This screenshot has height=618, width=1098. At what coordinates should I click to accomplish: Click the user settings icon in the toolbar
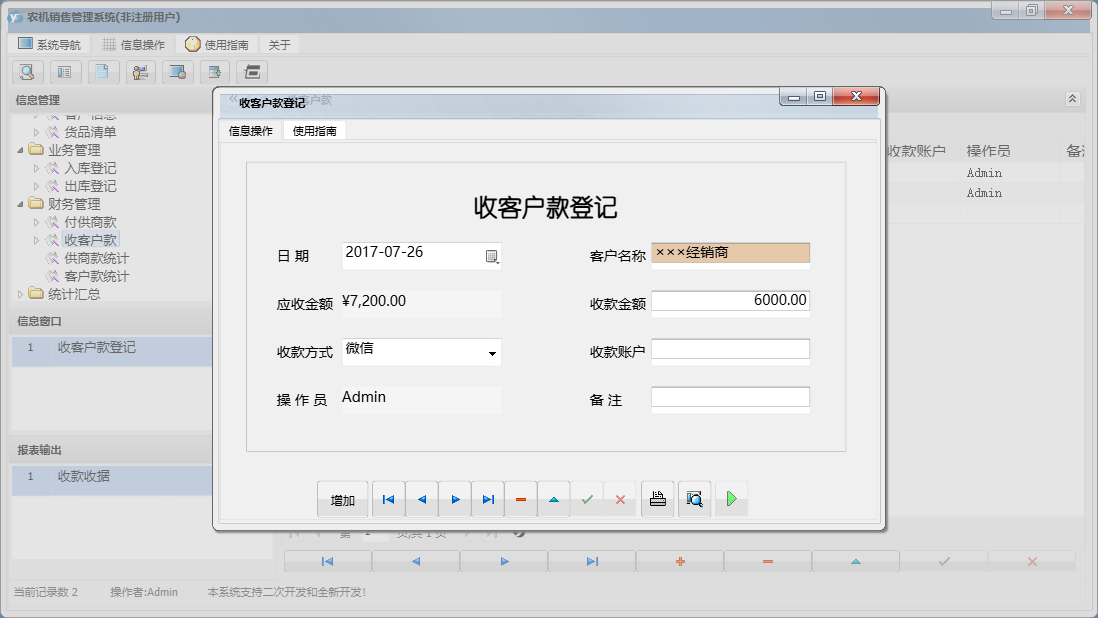point(141,72)
